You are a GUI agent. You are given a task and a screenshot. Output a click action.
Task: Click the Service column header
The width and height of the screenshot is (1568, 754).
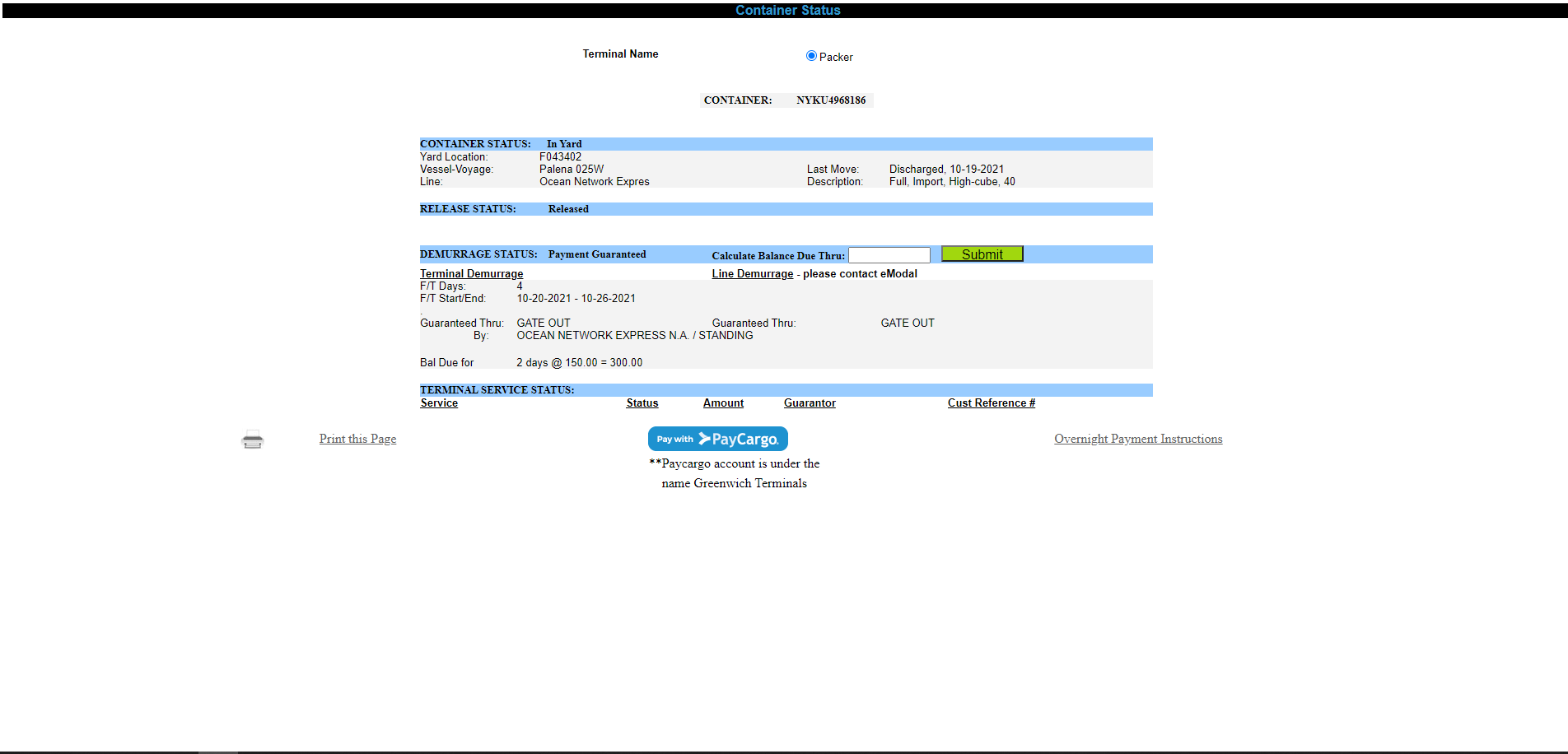point(439,403)
